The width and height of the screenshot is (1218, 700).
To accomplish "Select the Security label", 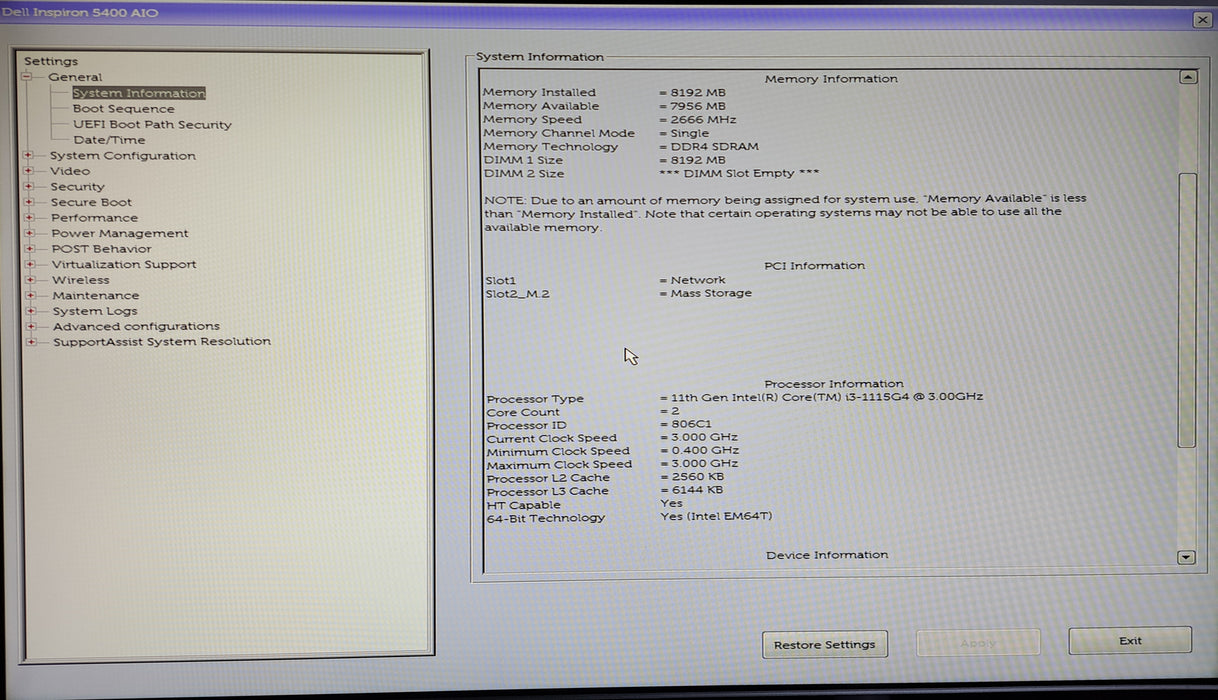I will [x=77, y=186].
